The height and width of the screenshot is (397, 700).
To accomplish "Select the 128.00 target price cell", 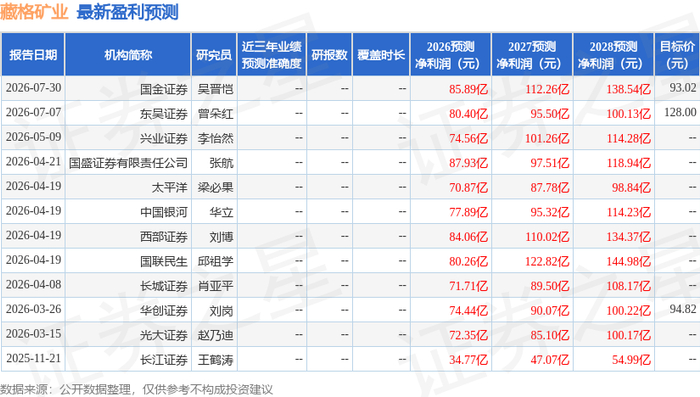I will (x=680, y=112).
